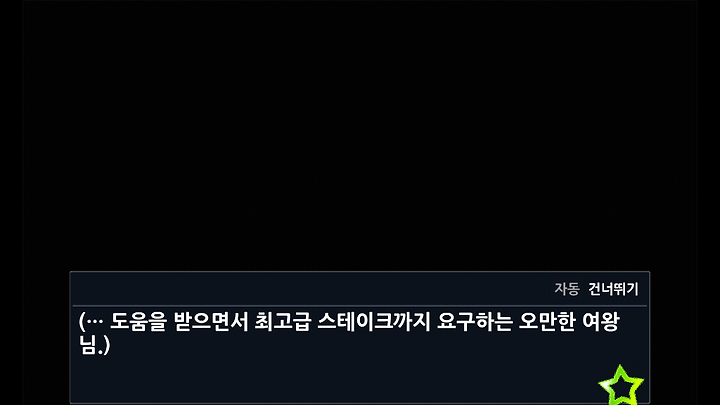The image size is (720, 405).
Task: Click the hollow center of the star icon
Action: tap(621, 387)
